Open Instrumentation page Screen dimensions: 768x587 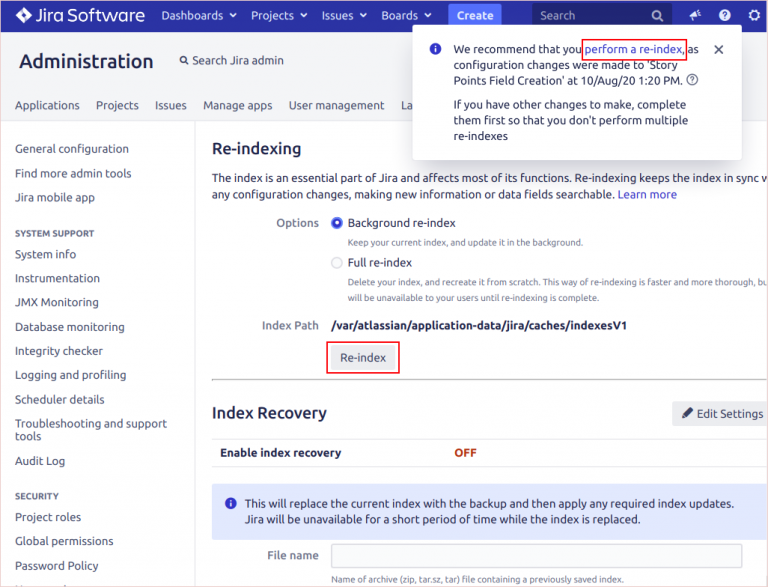coord(57,278)
